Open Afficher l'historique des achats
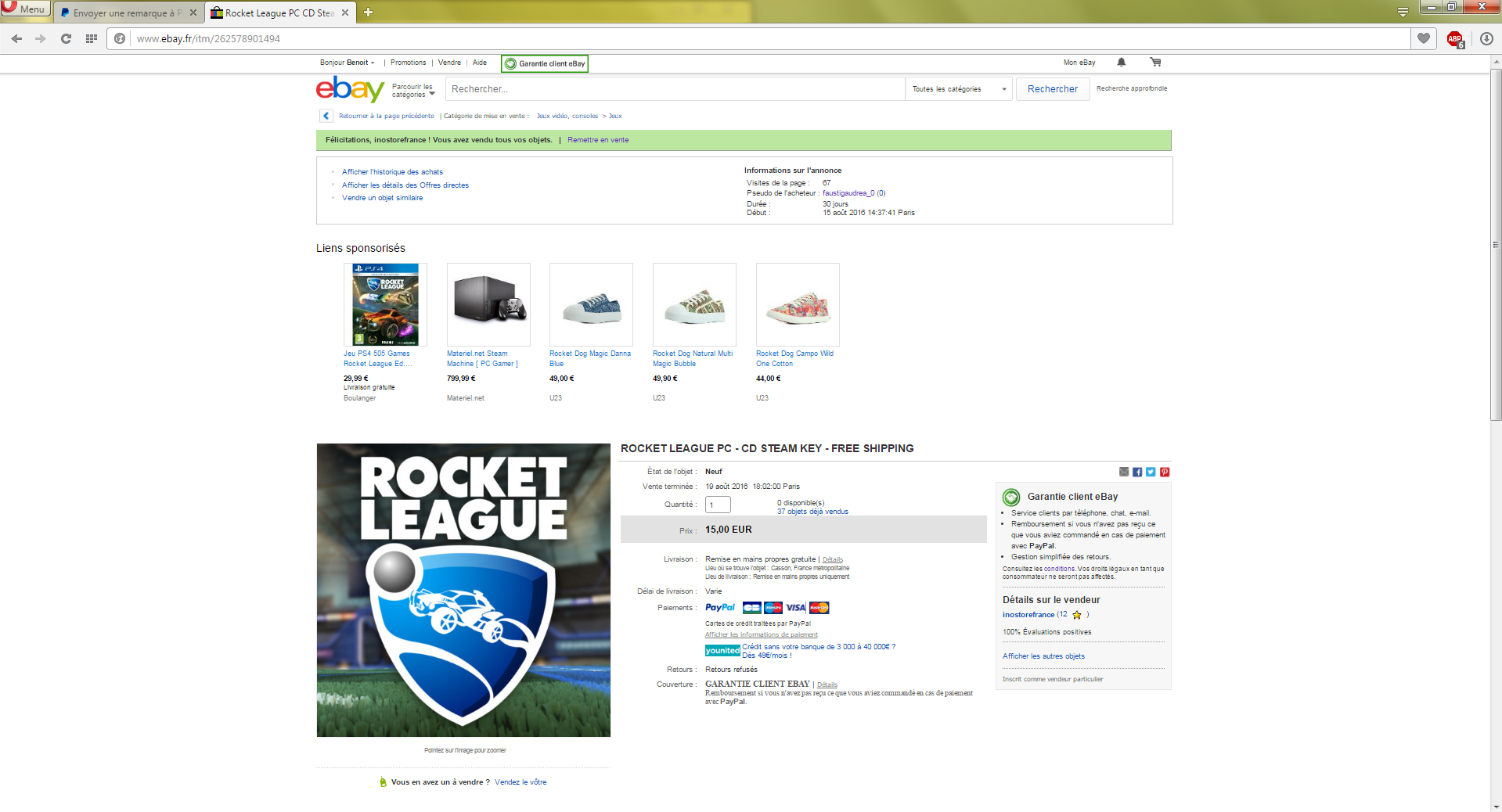Screen dimensions: 1502x812 [392, 172]
